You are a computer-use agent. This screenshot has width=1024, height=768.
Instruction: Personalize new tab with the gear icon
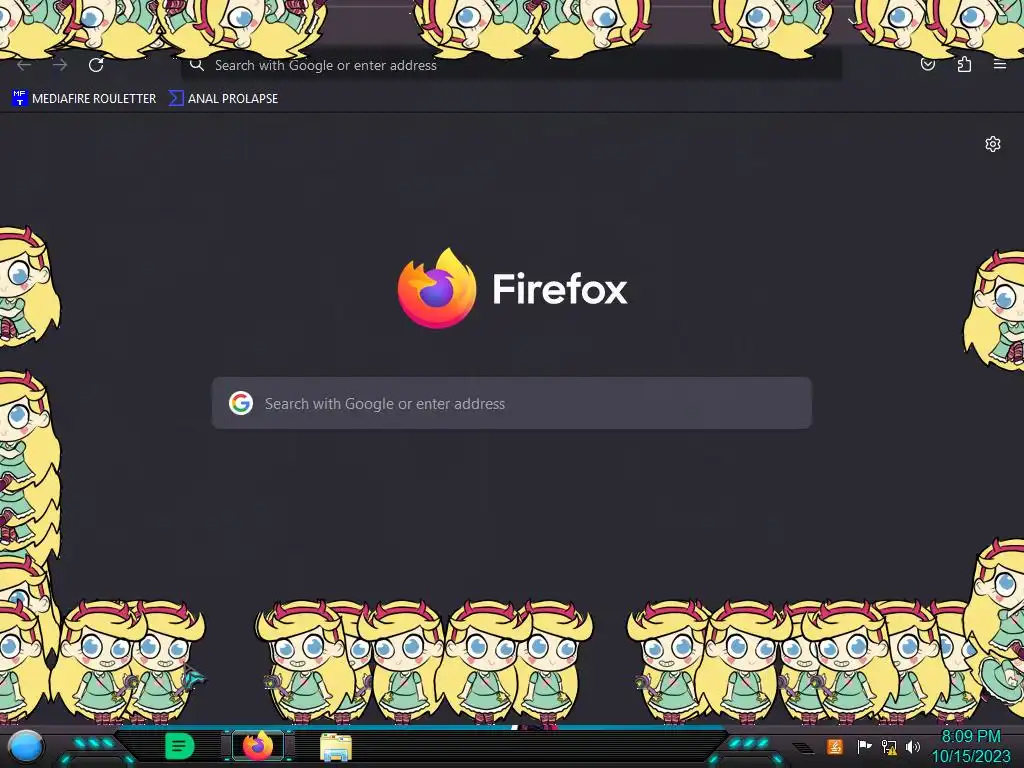(x=993, y=144)
